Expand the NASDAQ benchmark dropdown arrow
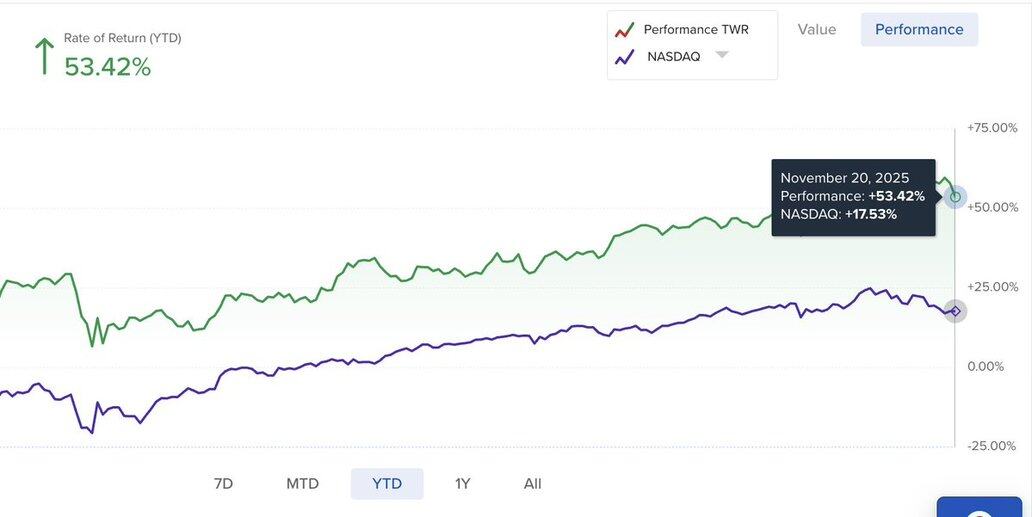Viewport: 1032px width, 517px height. [722, 55]
